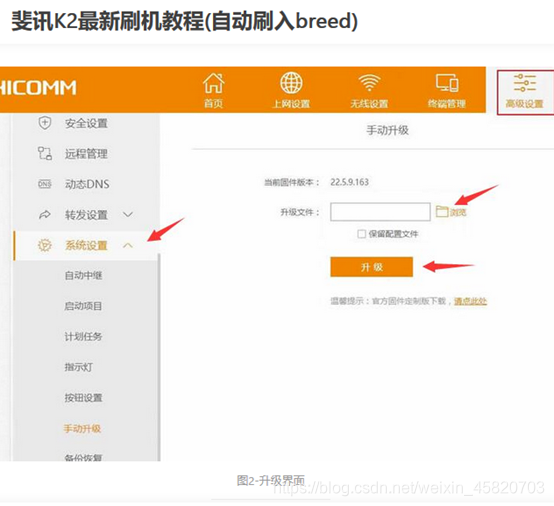Open the 上网设置 globe icon

[x=291, y=83]
